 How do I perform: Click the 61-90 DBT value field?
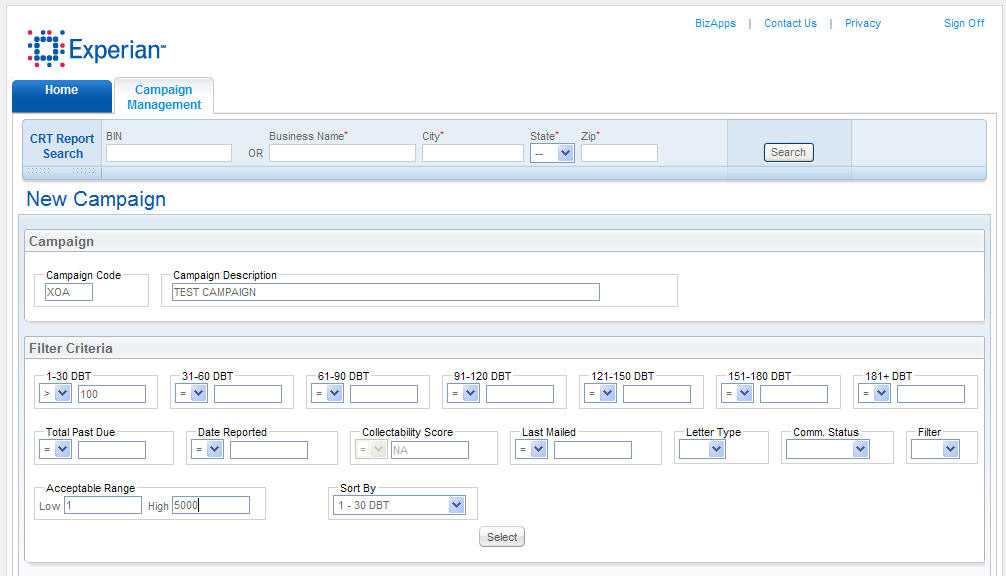384,394
